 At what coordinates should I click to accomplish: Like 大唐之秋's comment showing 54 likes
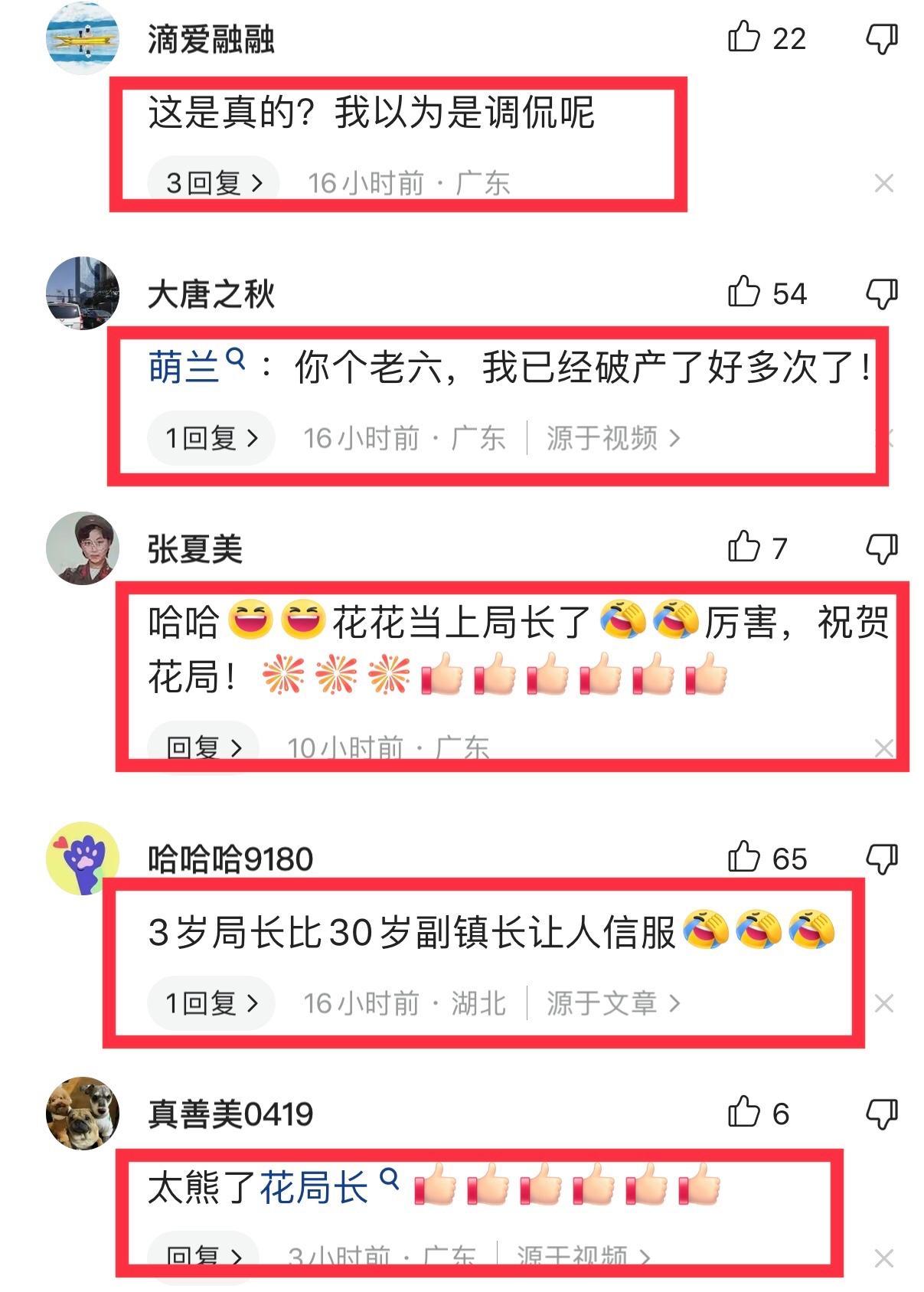coord(743,292)
